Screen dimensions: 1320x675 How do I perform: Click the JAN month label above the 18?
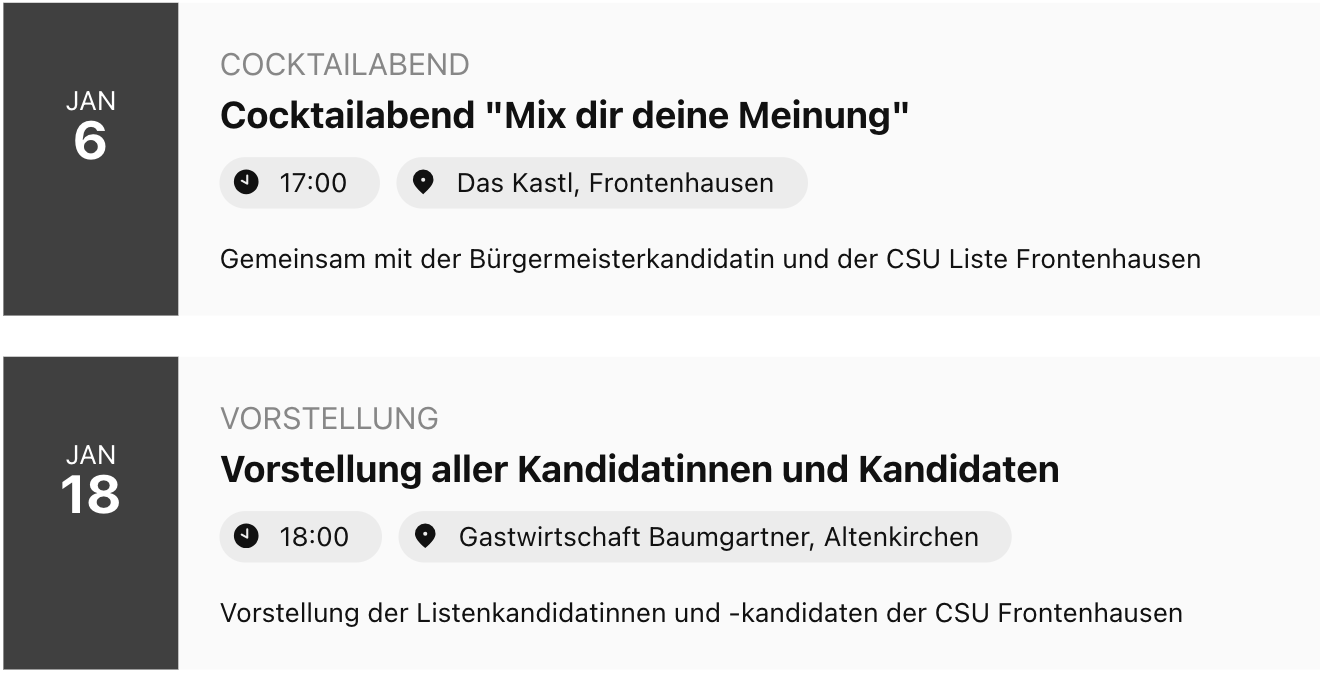click(x=90, y=455)
